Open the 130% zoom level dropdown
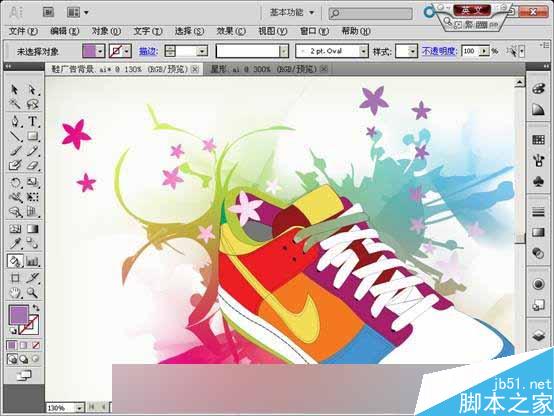 (x=80, y=408)
